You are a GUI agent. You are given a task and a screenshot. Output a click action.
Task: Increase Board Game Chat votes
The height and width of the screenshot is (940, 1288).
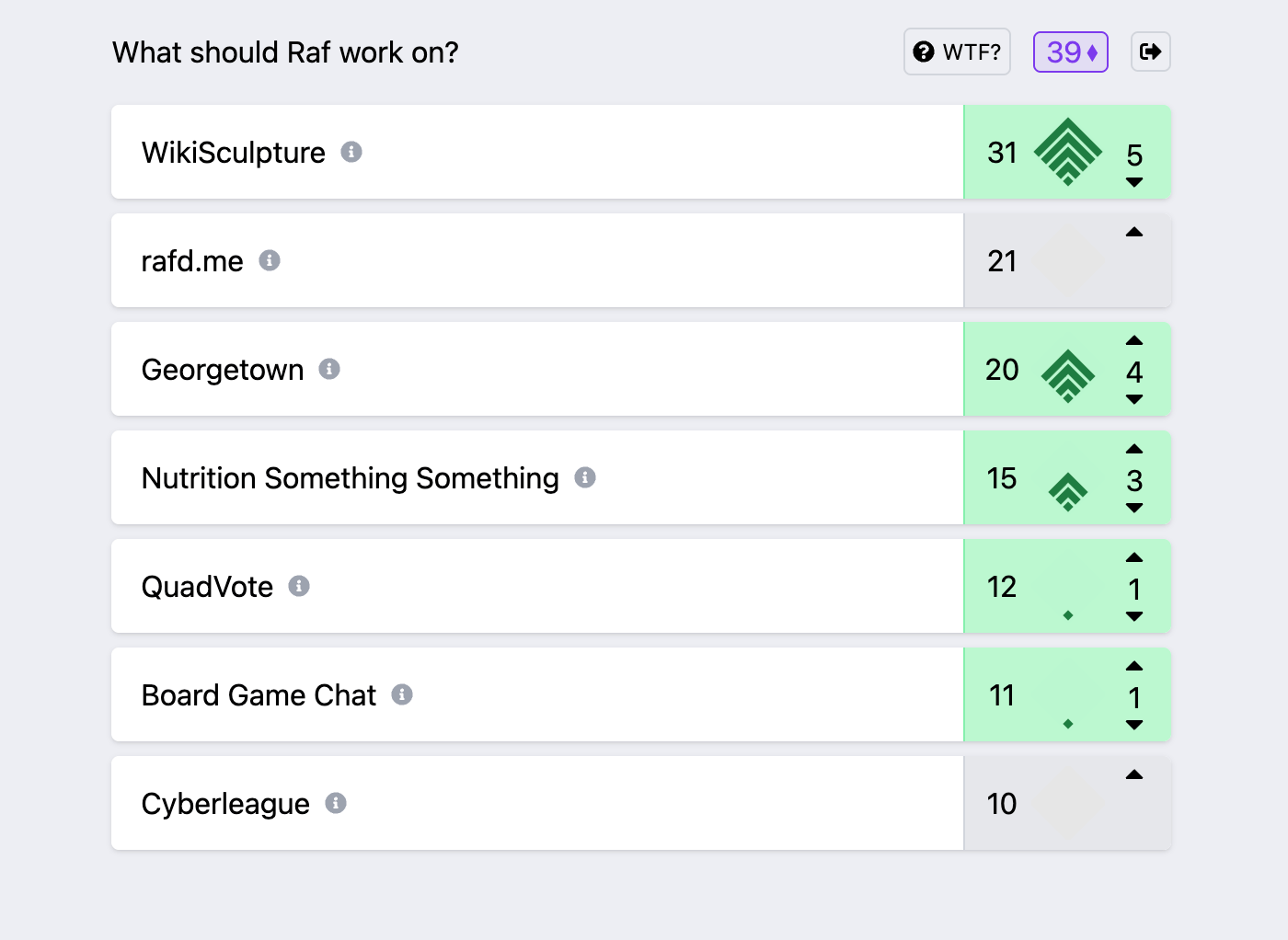1134,667
